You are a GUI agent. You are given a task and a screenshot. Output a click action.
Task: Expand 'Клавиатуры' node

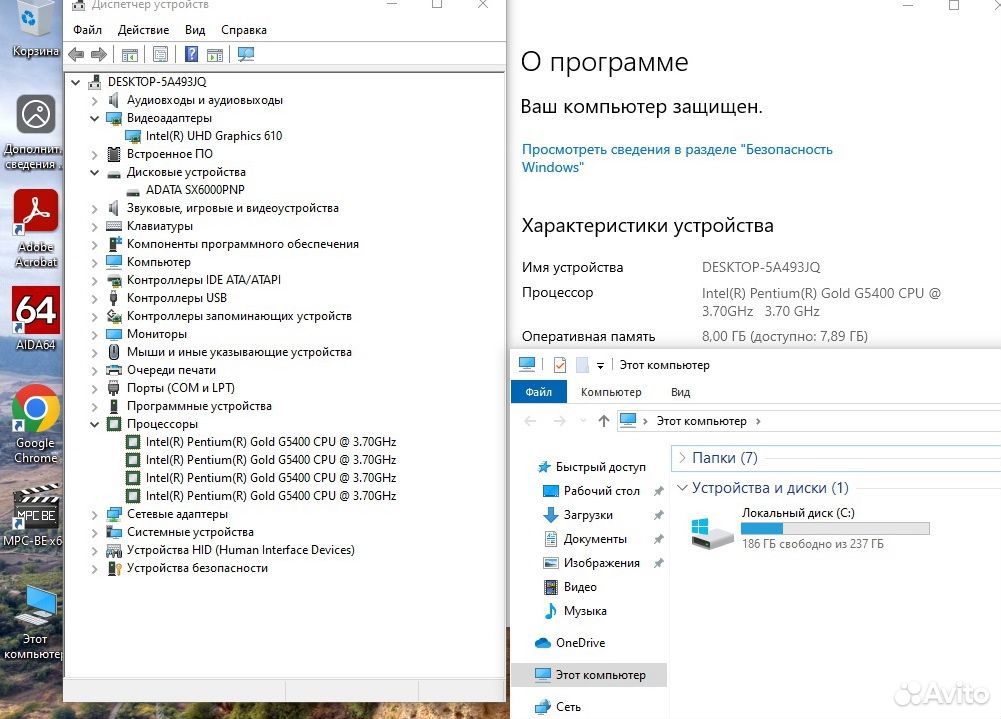[x=94, y=227]
